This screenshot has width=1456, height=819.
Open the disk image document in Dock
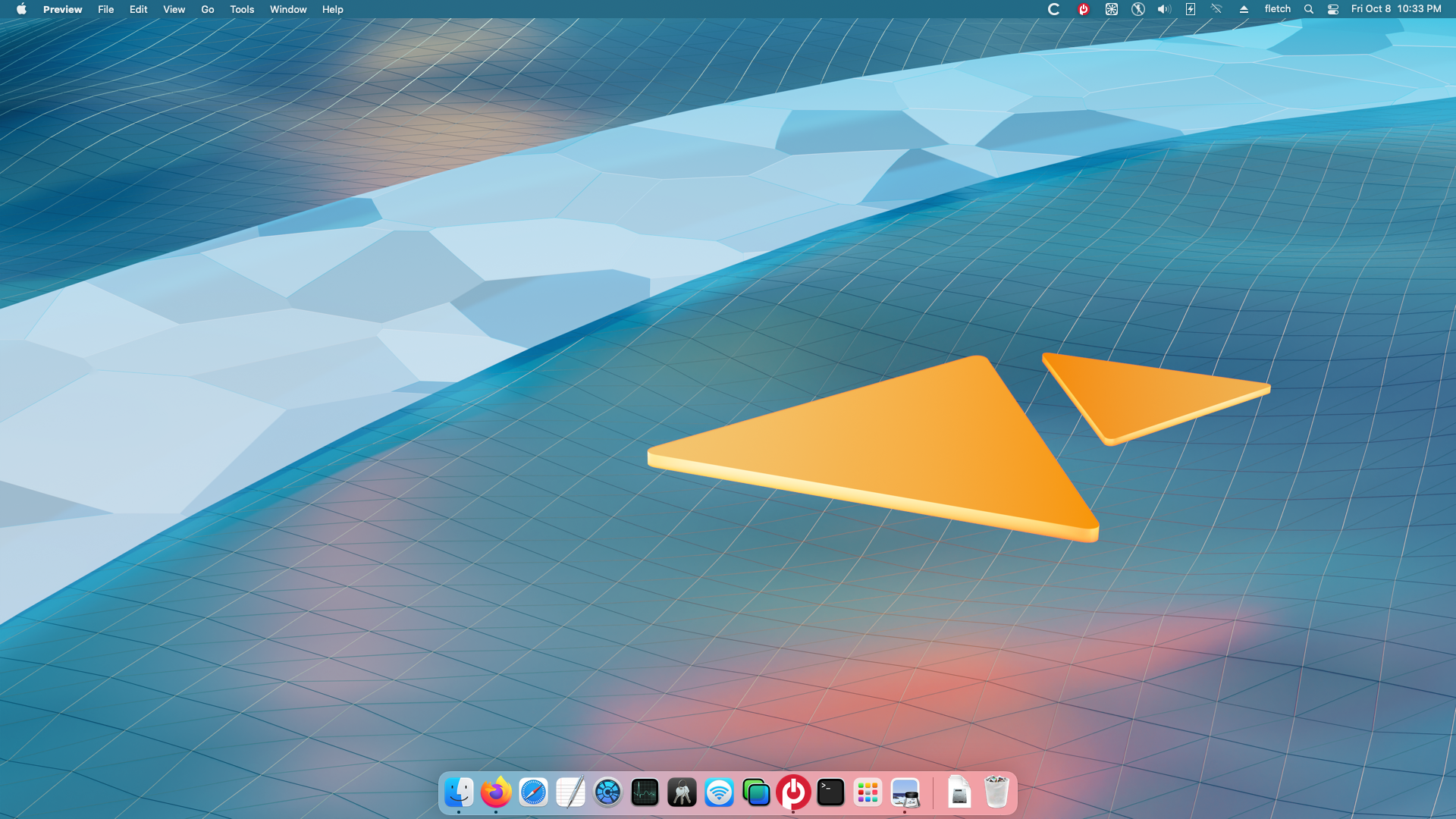[x=959, y=792]
